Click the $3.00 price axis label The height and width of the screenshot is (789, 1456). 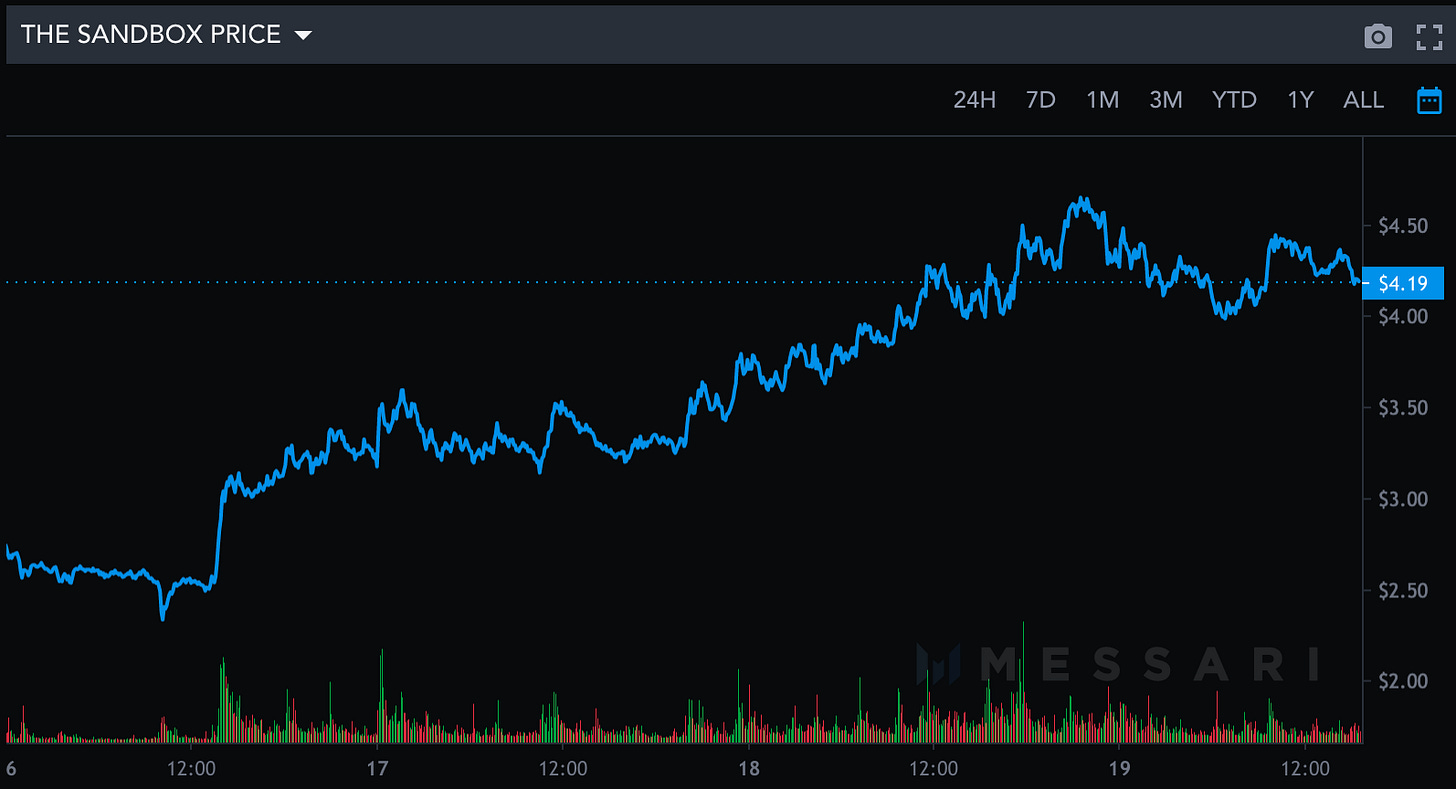point(1402,499)
